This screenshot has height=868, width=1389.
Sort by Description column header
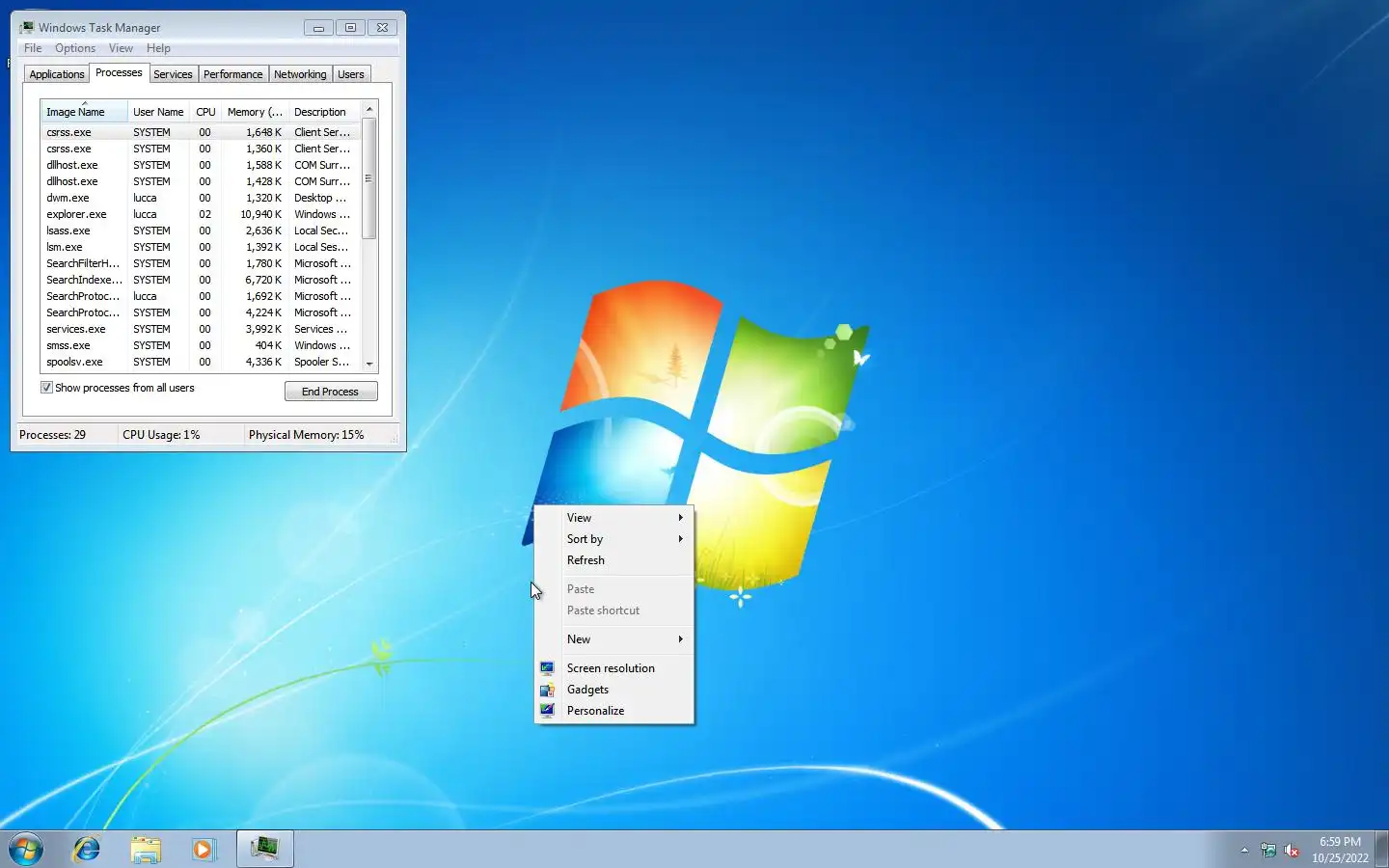click(x=324, y=112)
